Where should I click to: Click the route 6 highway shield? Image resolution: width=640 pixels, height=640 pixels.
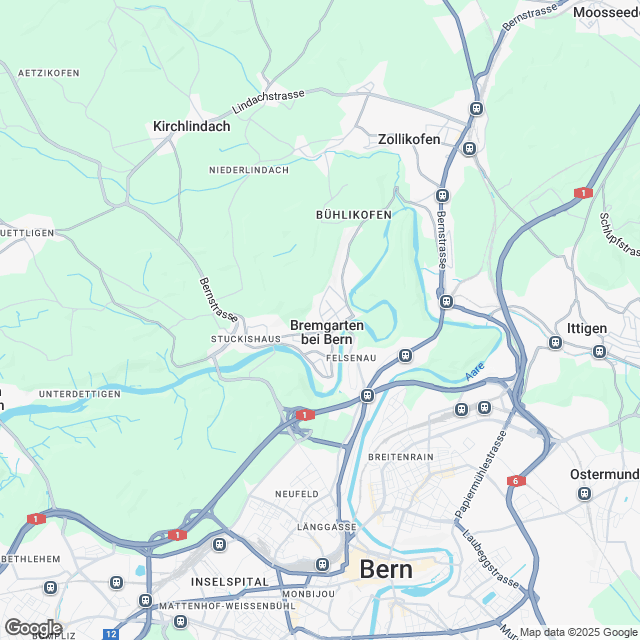(x=516, y=481)
